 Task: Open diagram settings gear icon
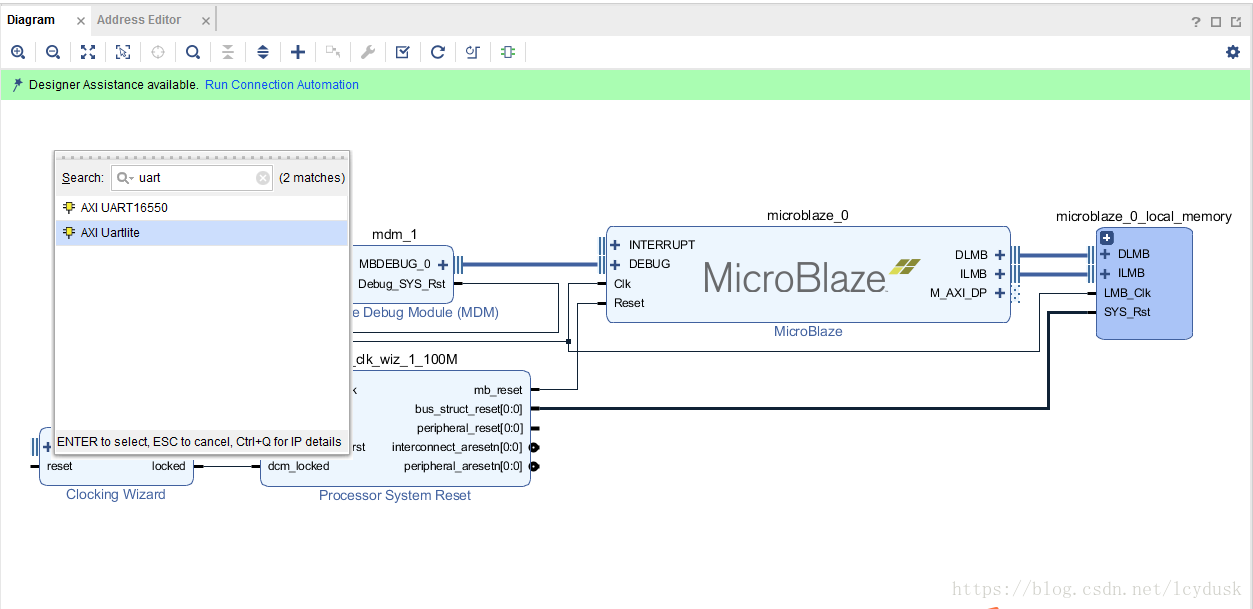tap(1233, 52)
